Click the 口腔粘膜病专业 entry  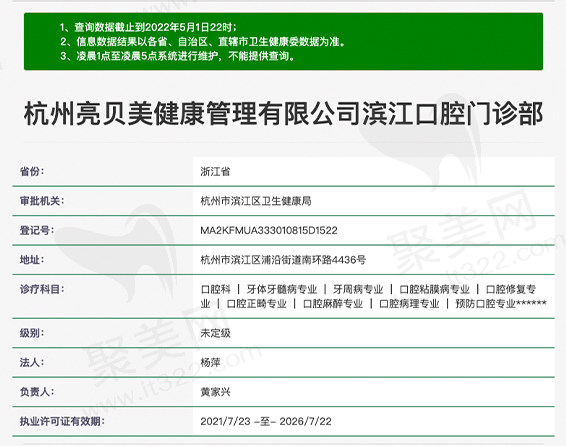(x=434, y=289)
